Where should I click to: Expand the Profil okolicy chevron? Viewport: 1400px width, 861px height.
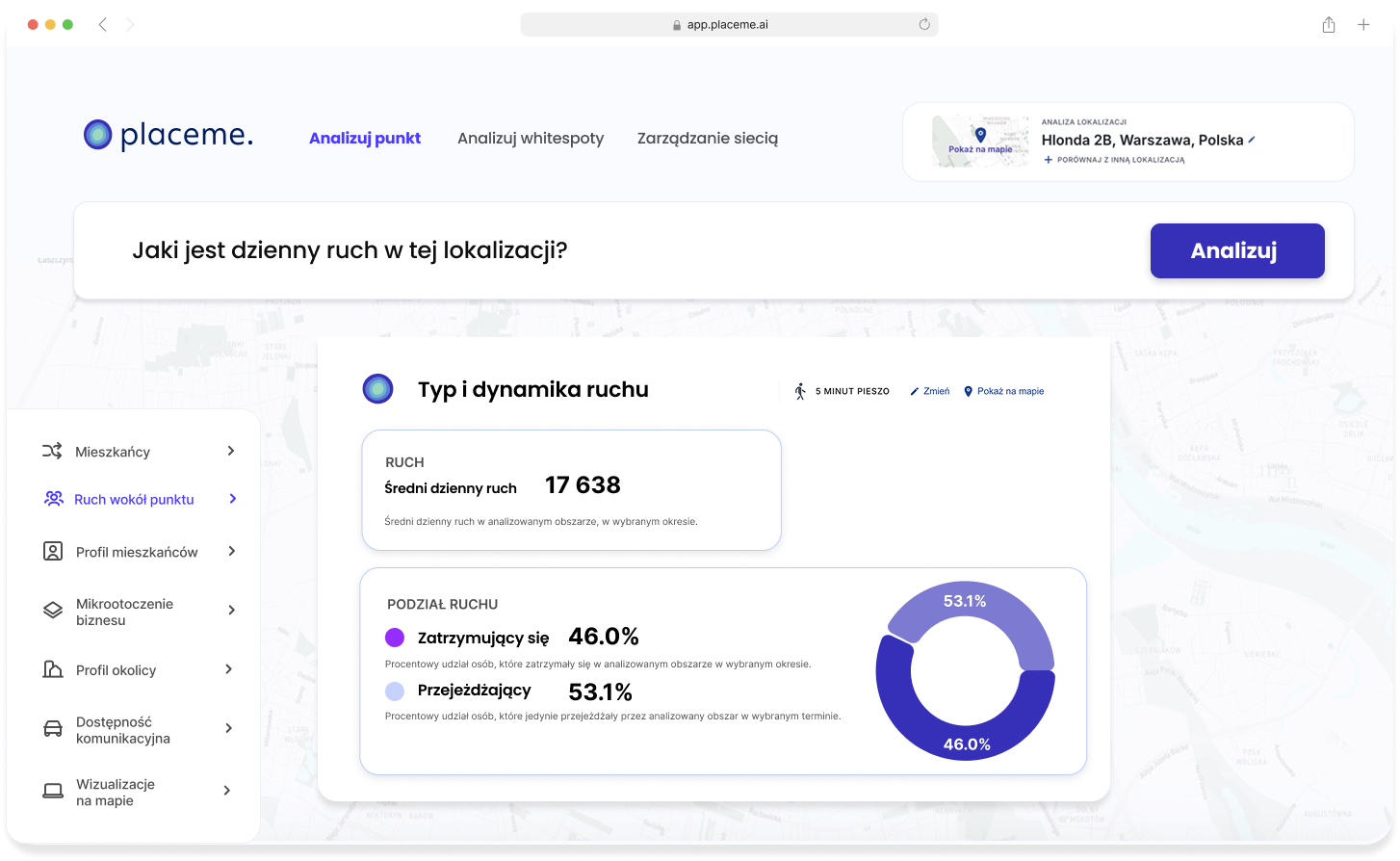(x=229, y=669)
